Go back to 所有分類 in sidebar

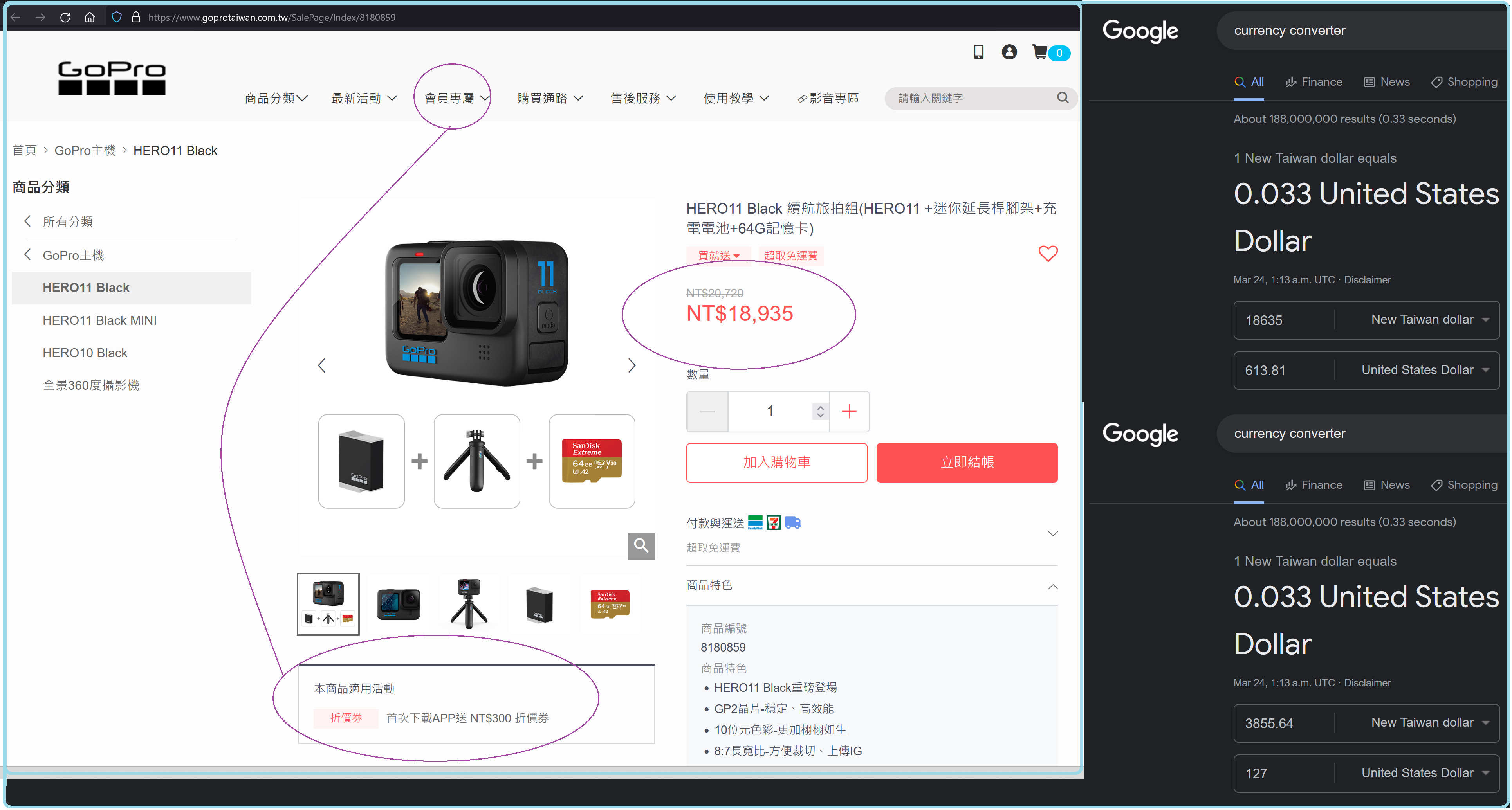click(x=67, y=222)
